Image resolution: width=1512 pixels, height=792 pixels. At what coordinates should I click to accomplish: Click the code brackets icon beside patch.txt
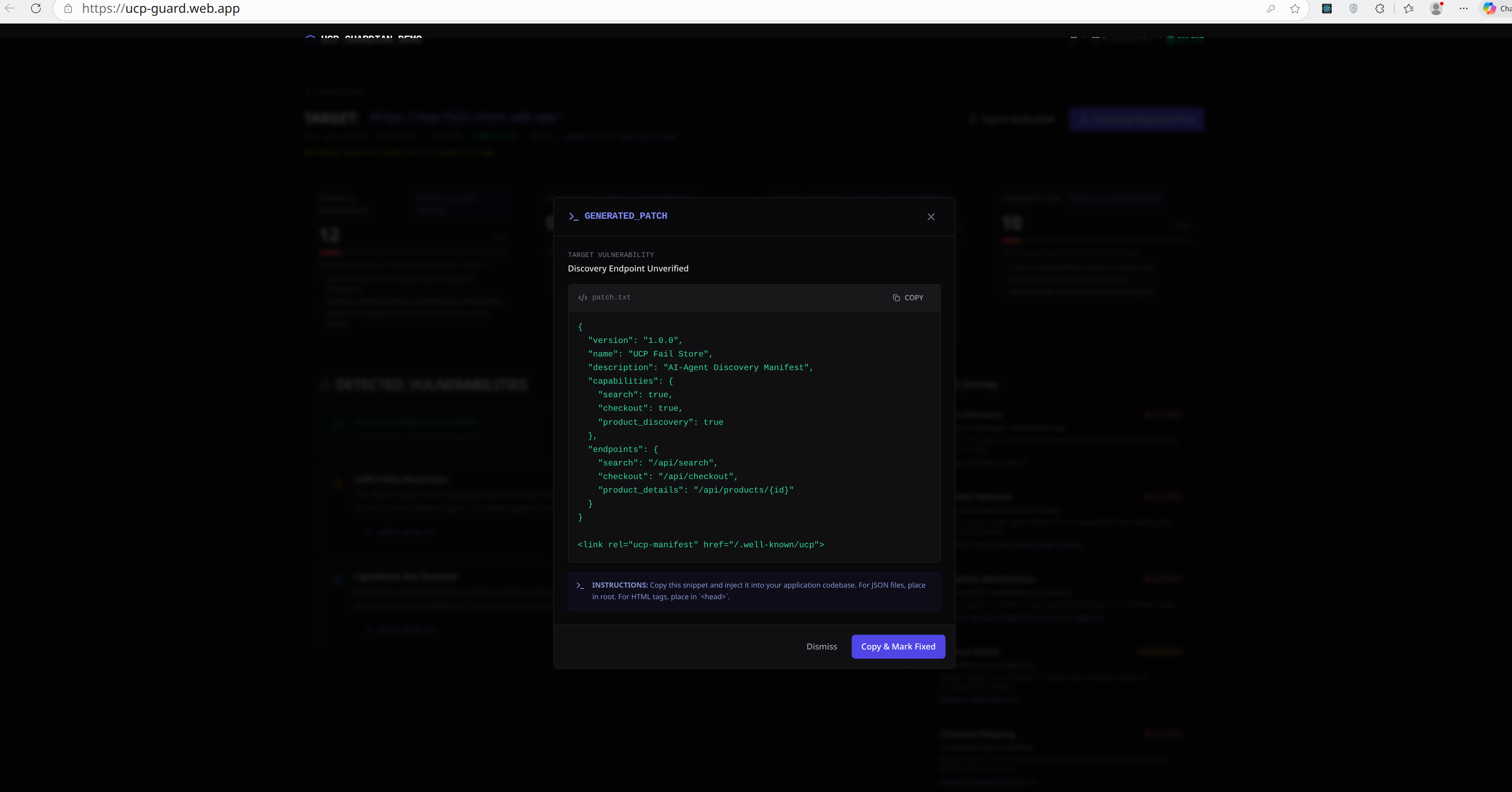(582, 298)
